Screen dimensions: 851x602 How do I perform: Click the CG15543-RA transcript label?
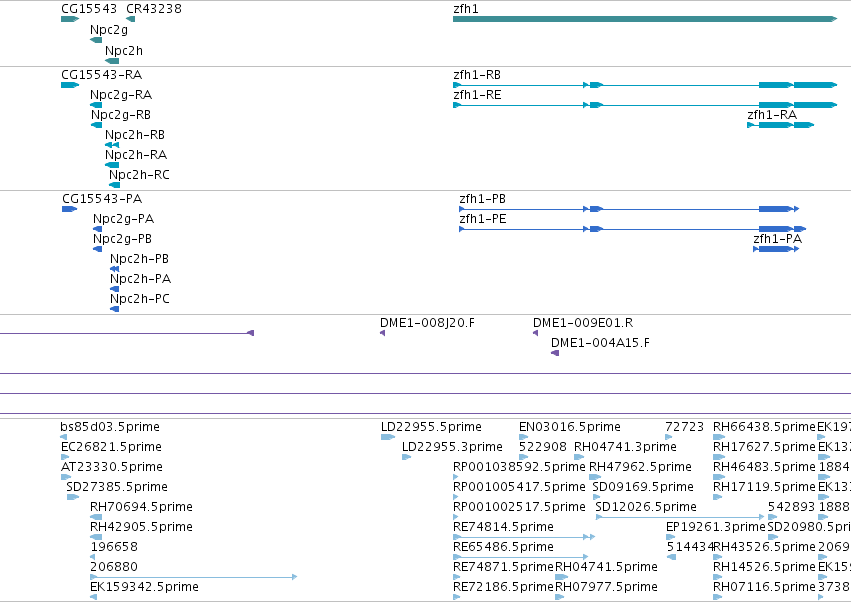click(101, 74)
